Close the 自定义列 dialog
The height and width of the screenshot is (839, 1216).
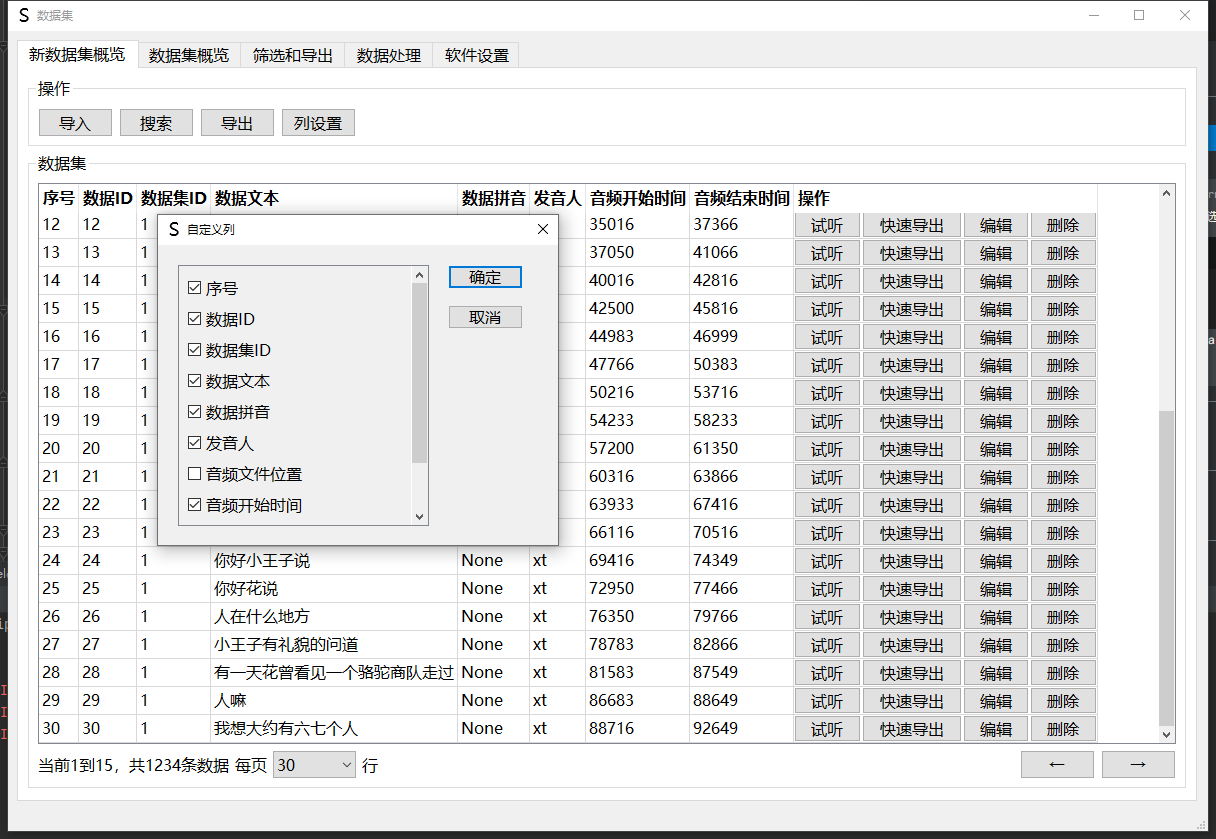543,229
